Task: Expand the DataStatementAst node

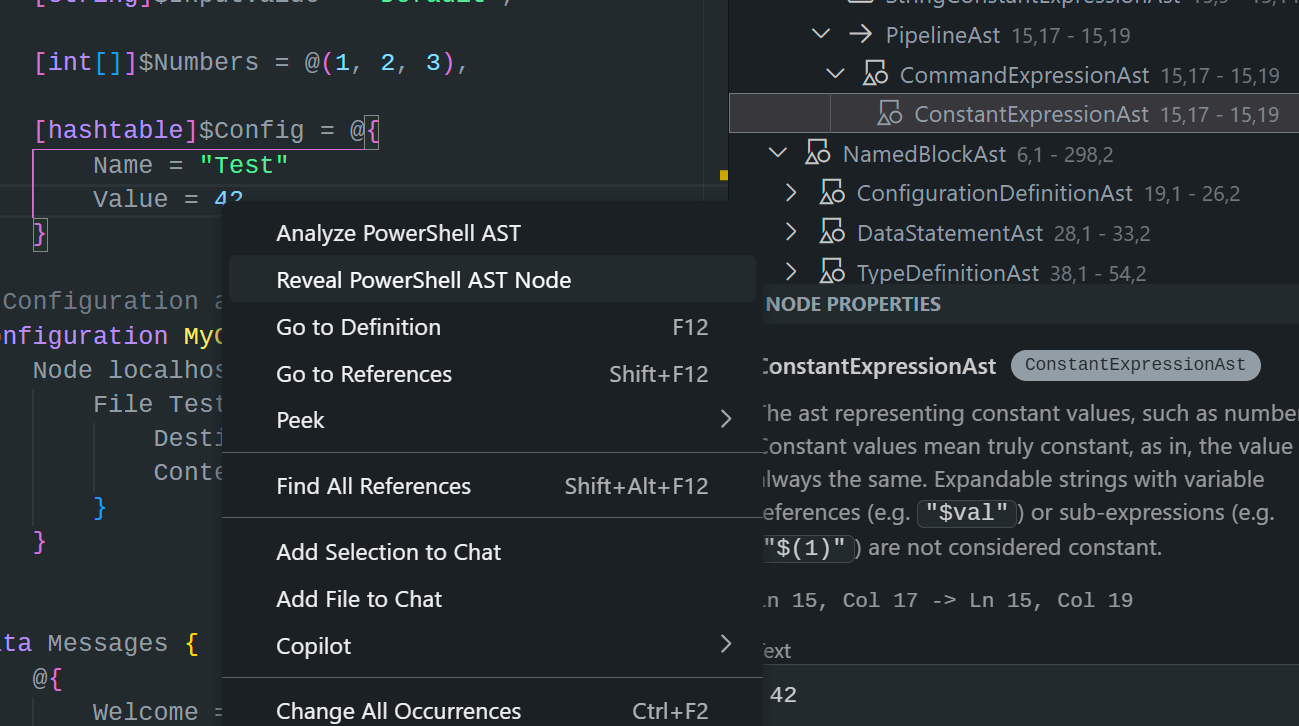Action: coord(791,233)
